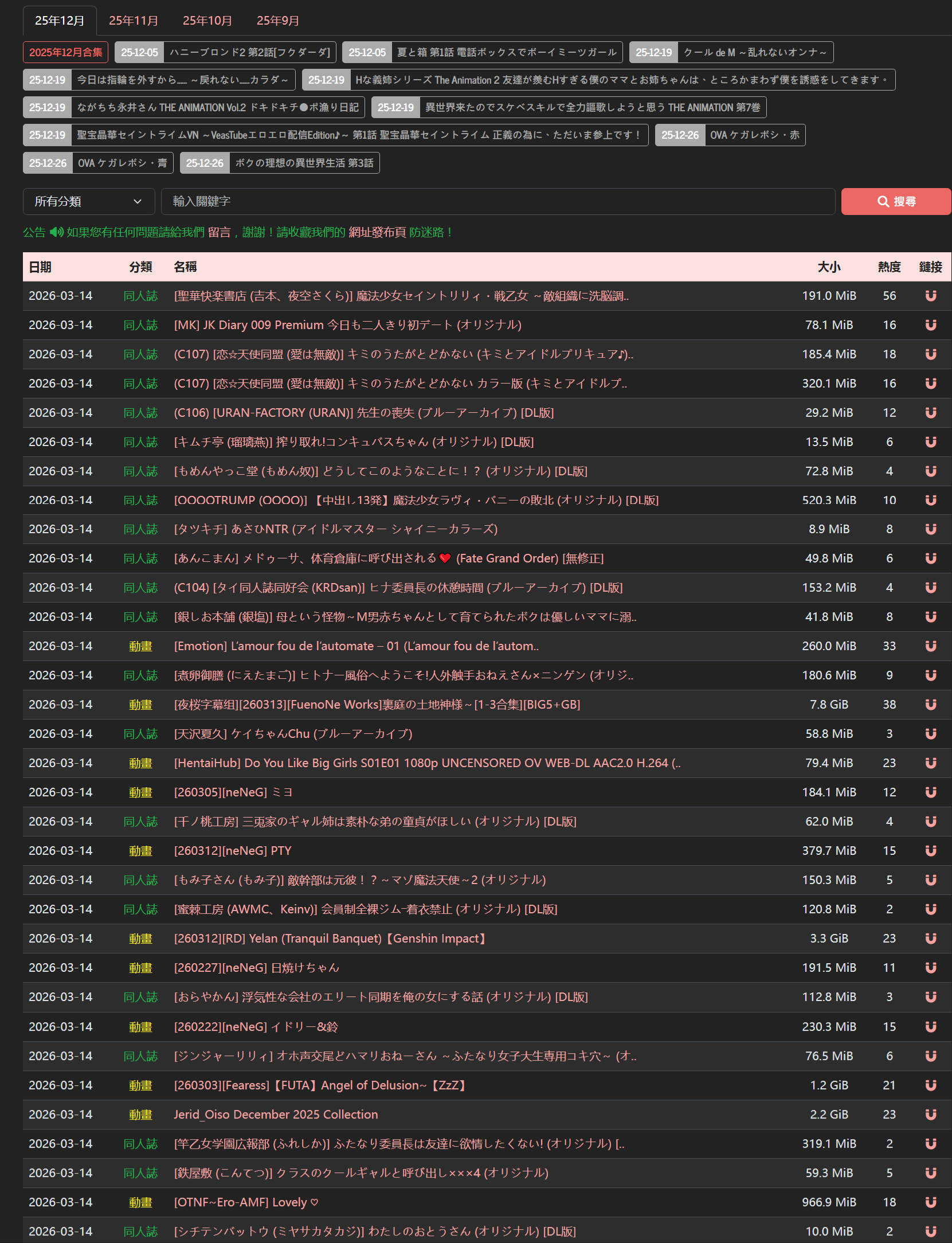Click magnet link icon for the 7.8 GiB entry
The height and width of the screenshot is (1243, 952).
(x=930, y=704)
